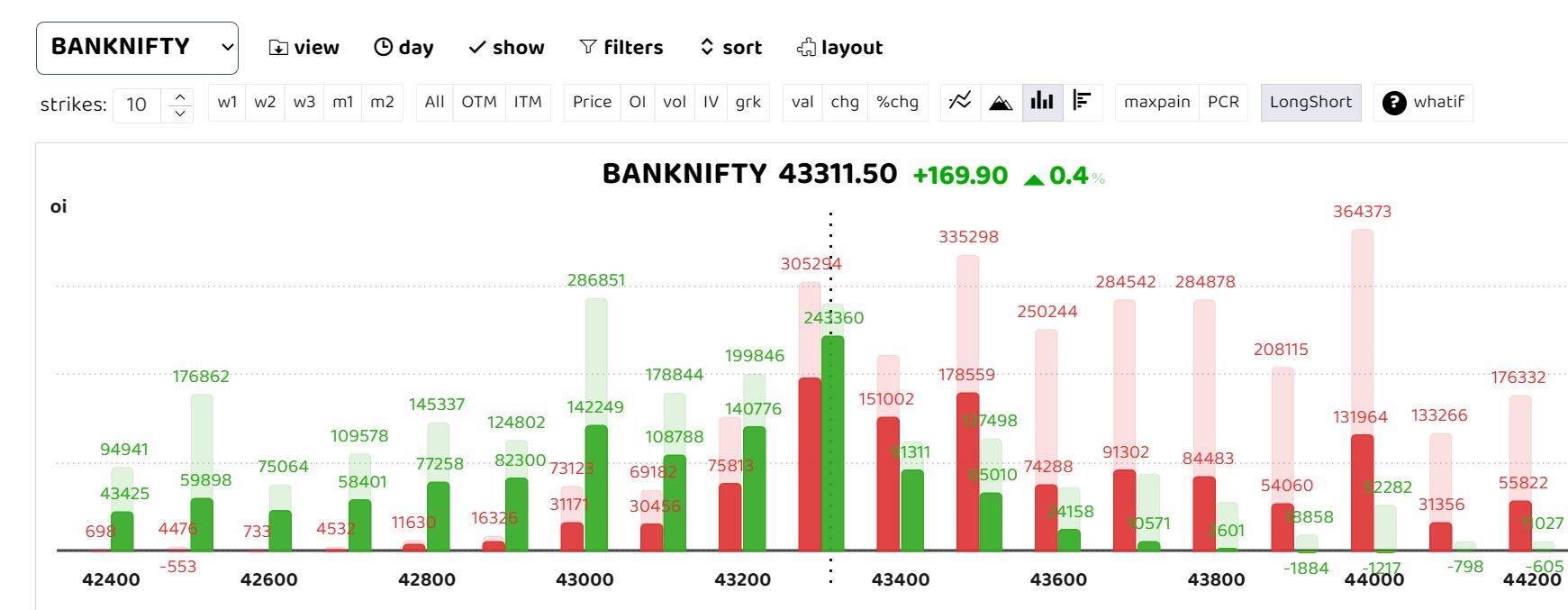1568x610 pixels.
Task: Show percent change with %chg
Action: point(898,102)
